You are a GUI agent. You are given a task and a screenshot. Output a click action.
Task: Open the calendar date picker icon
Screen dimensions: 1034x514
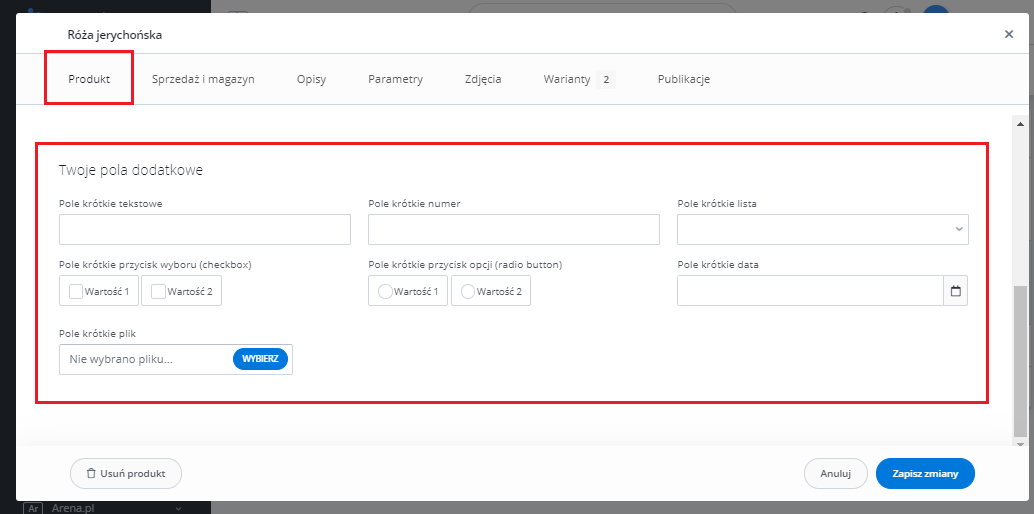click(955, 291)
